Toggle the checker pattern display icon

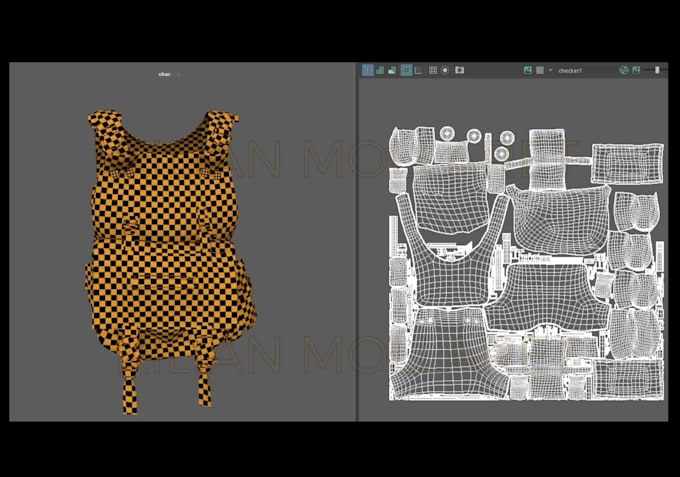540,70
